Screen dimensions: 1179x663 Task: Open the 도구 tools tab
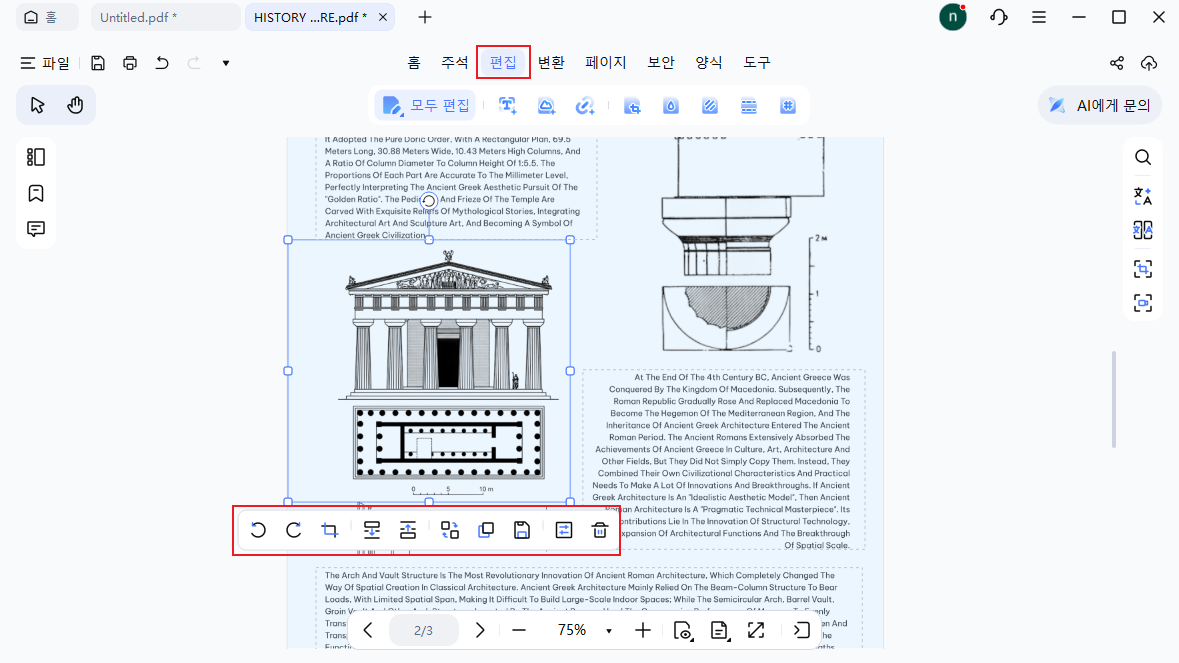[757, 62]
